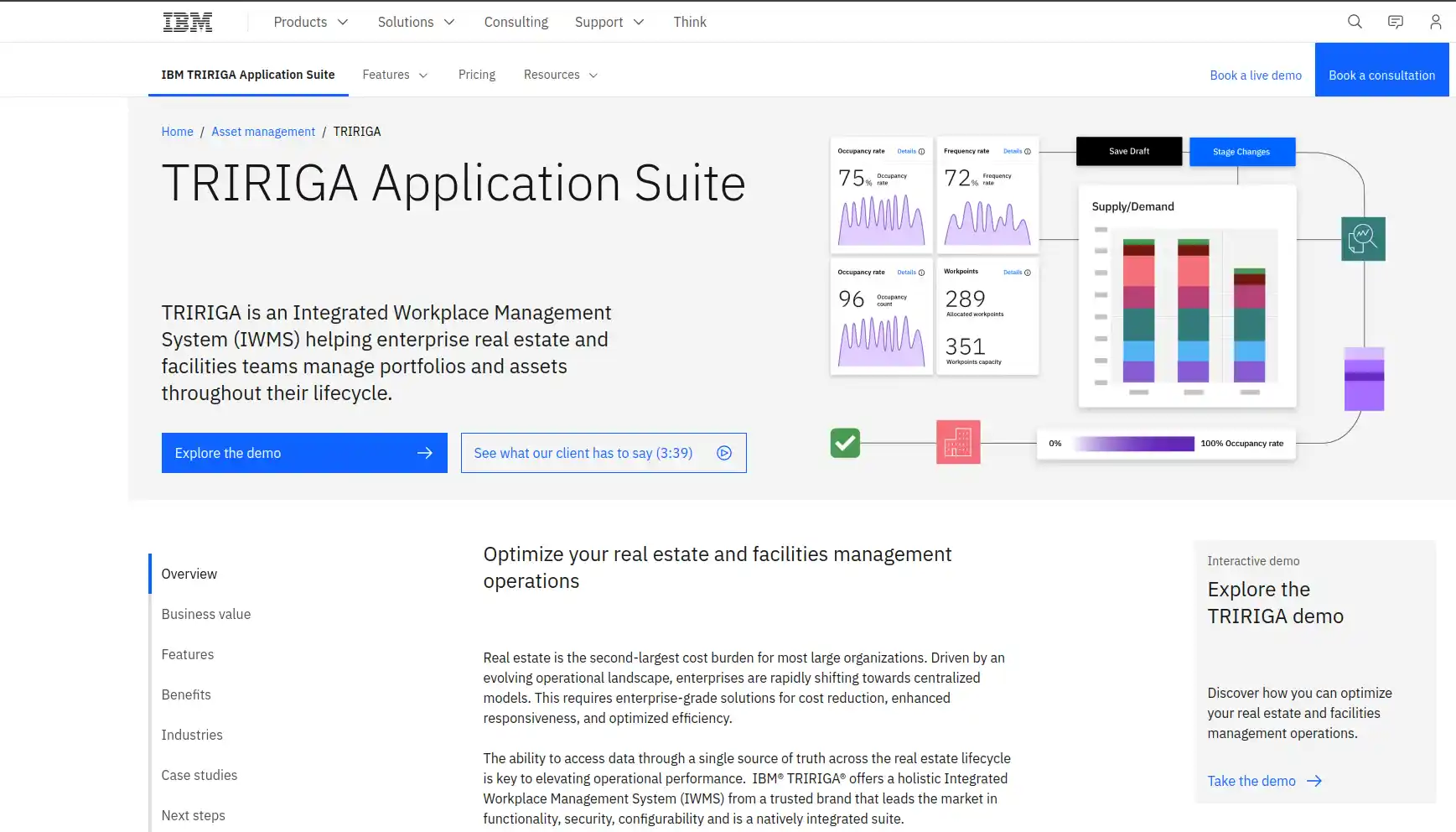The height and width of the screenshot is (832, 1456).
Task: Click the green checkmark icon in hero graphic
Action: point(845,443)
